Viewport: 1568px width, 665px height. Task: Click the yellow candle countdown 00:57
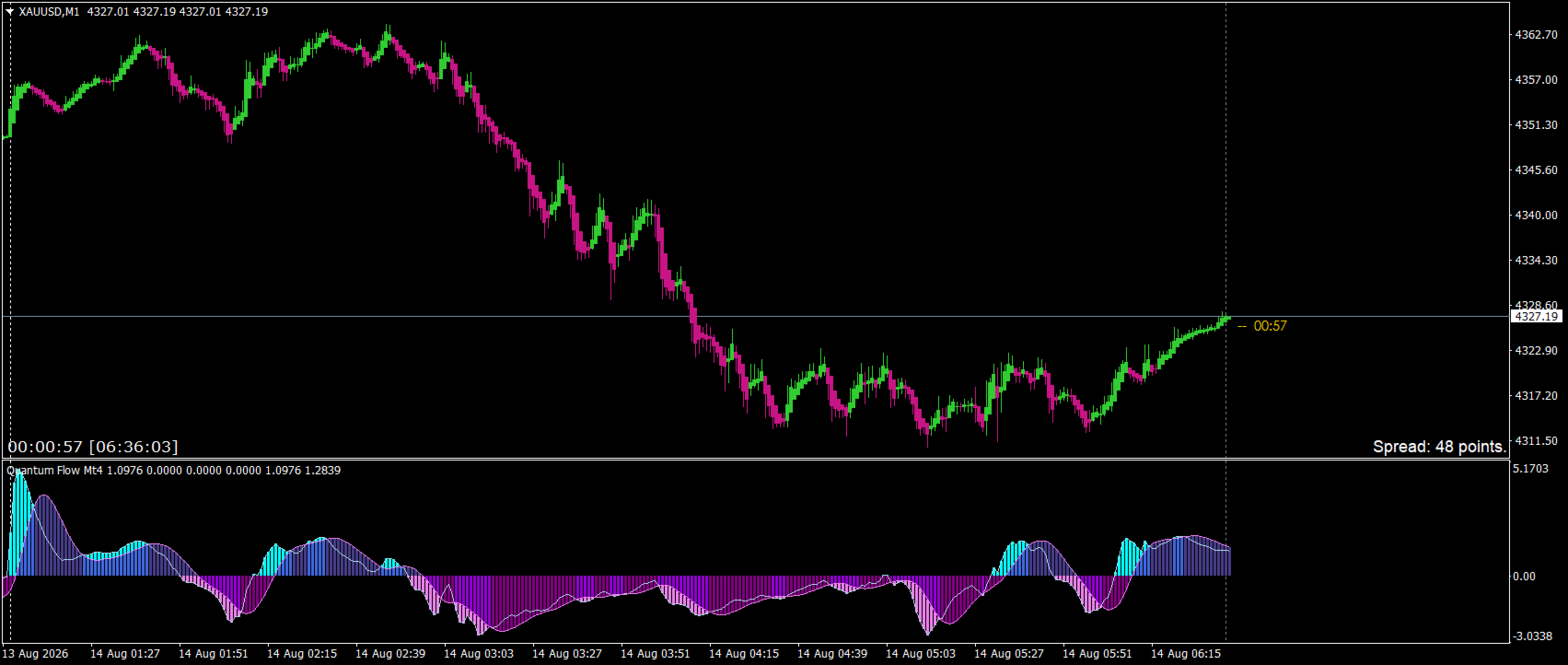tap(1270, 326)
